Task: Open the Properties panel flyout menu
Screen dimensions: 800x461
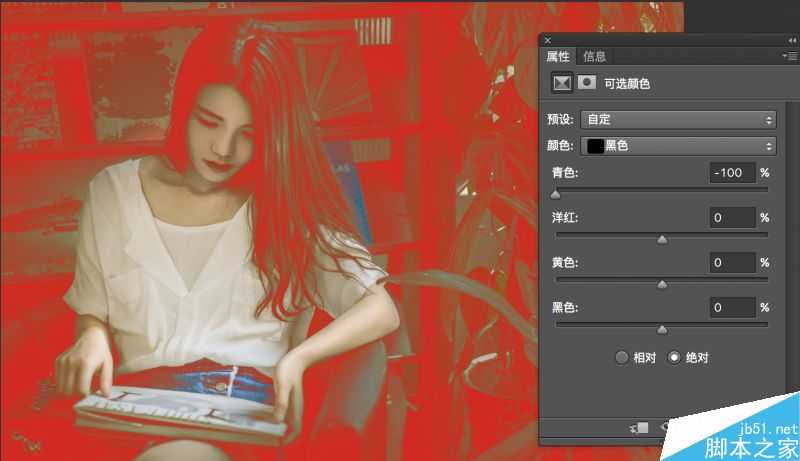Action: 790,56
